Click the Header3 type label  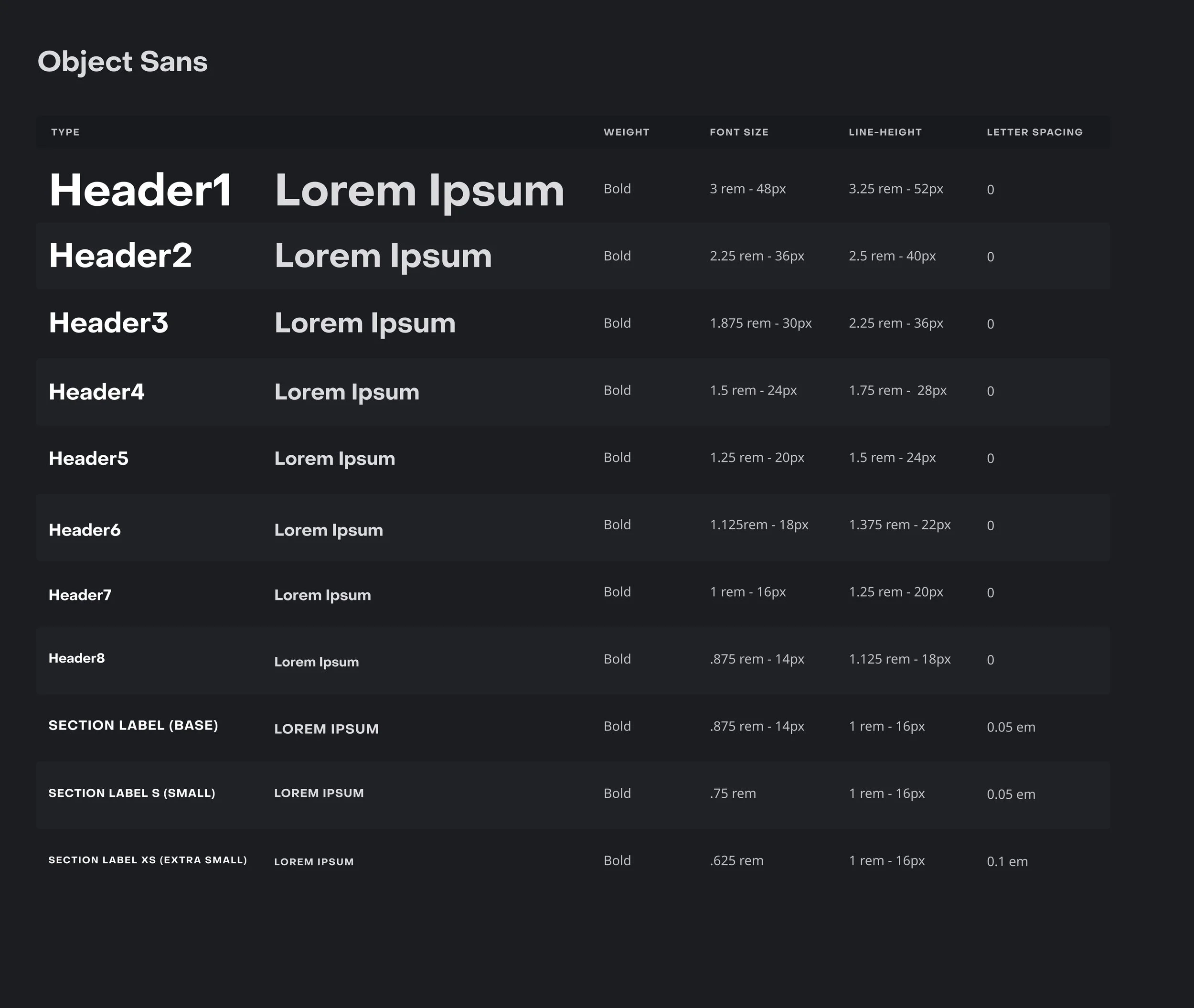coord(108,323)
